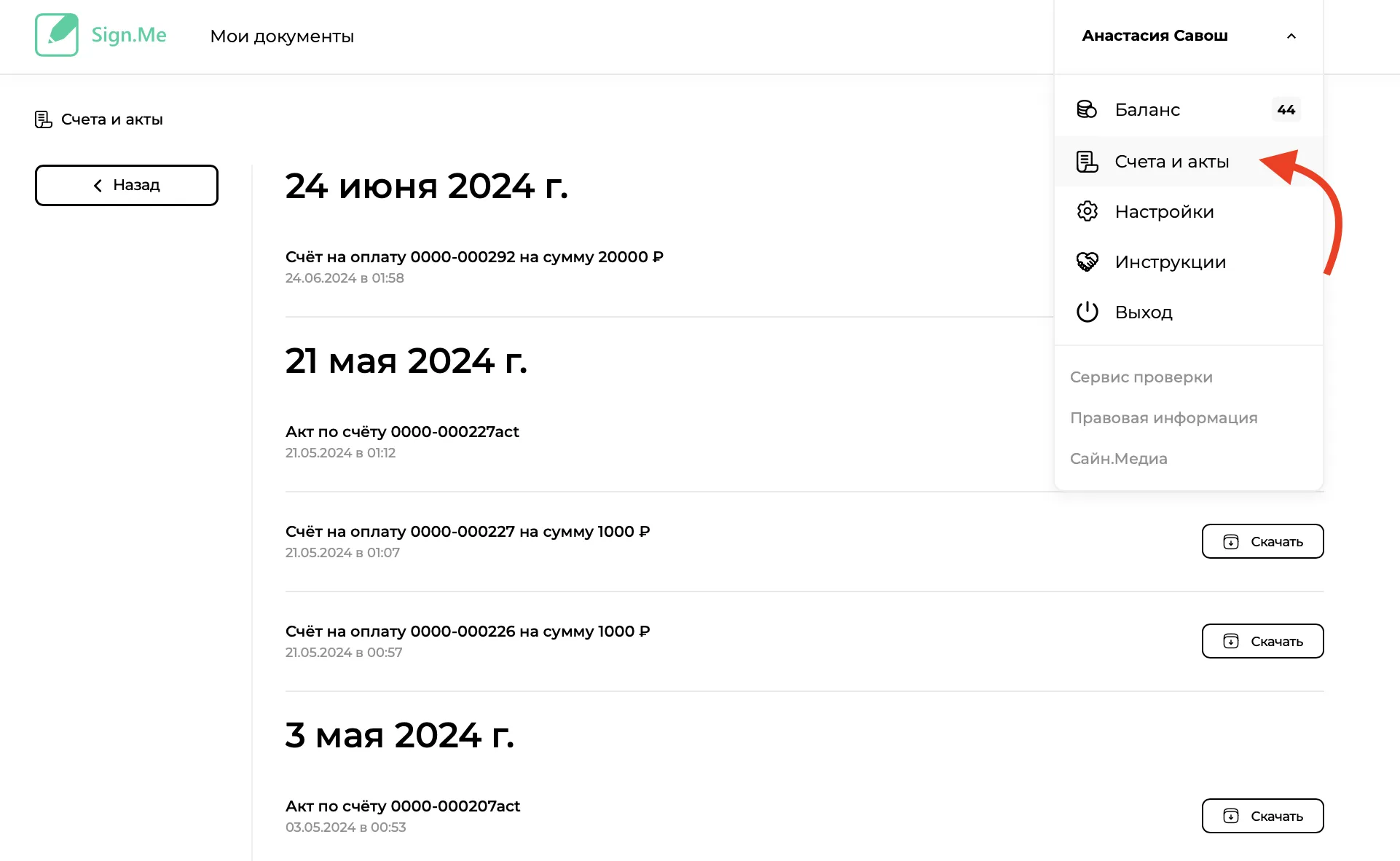The height and width of the screenshot is (861, 1400).
Task: Click the Balance coins icon
Action: click(1087, 109)
